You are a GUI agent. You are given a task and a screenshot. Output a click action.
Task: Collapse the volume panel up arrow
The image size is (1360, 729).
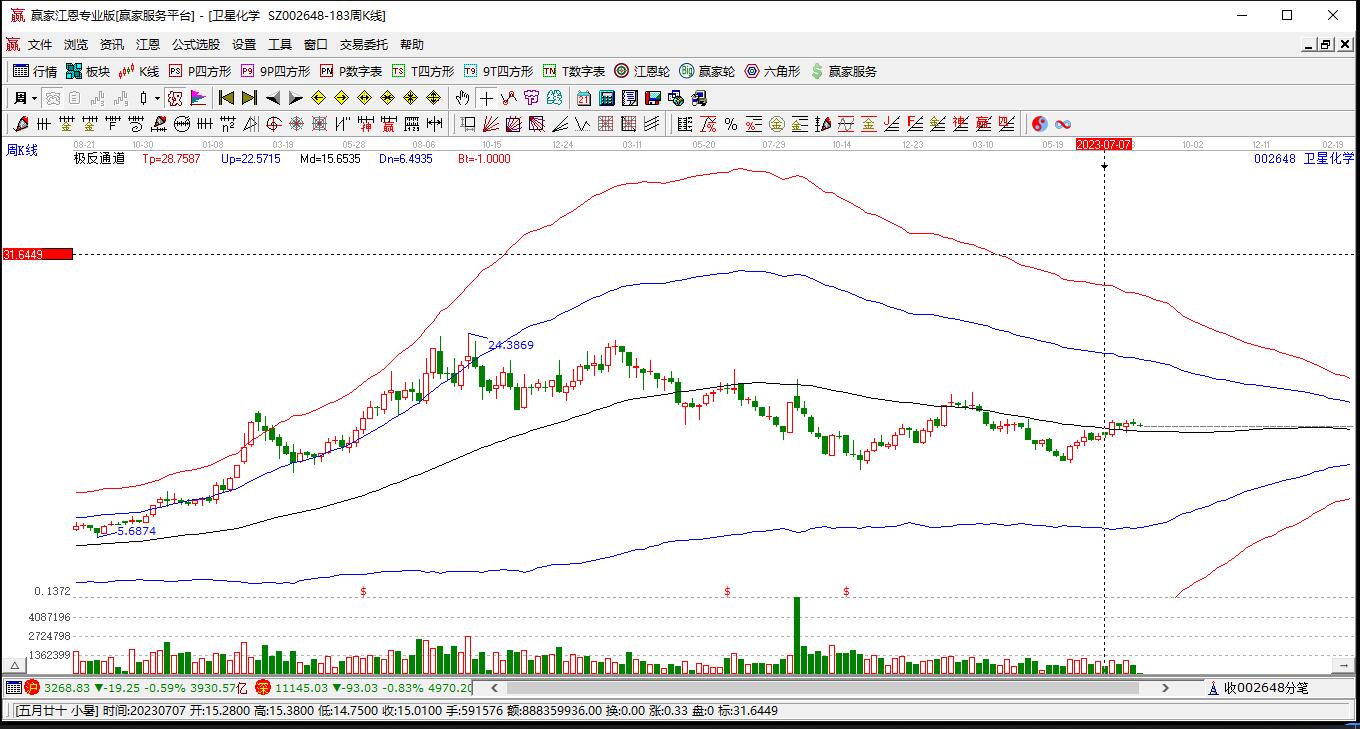14,666
